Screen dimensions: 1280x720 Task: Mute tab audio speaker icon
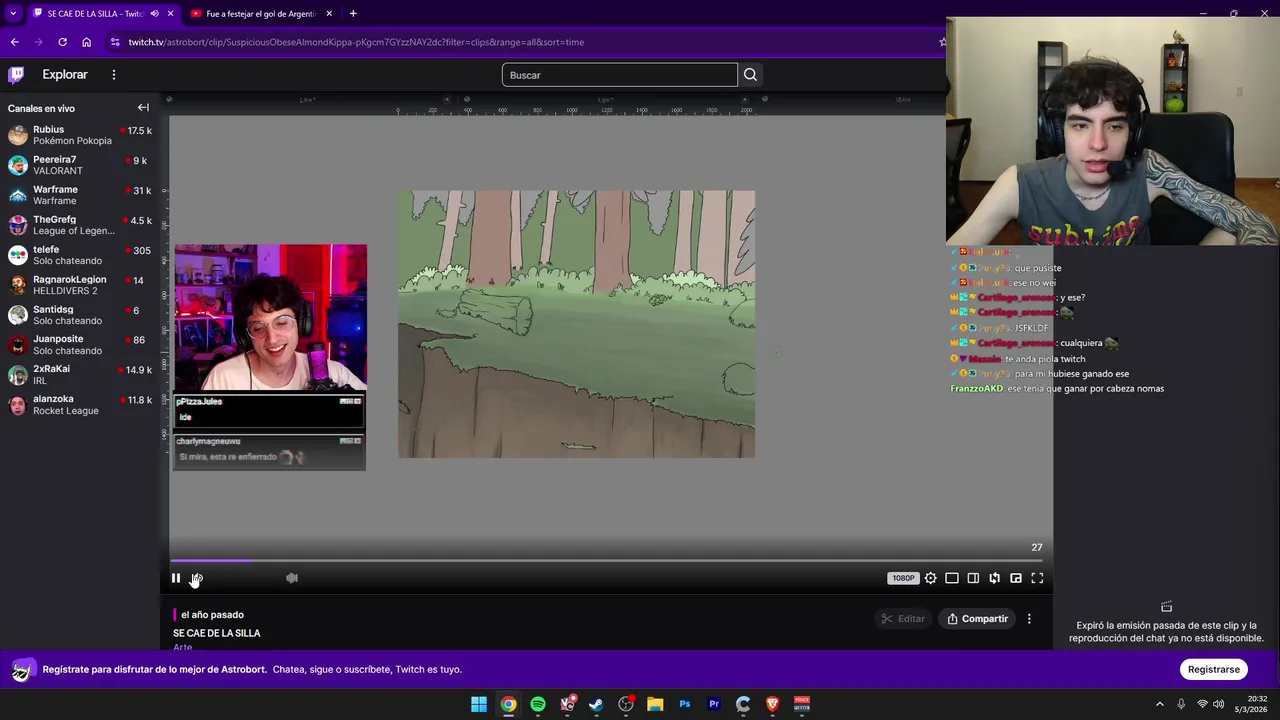click(154, 14)
